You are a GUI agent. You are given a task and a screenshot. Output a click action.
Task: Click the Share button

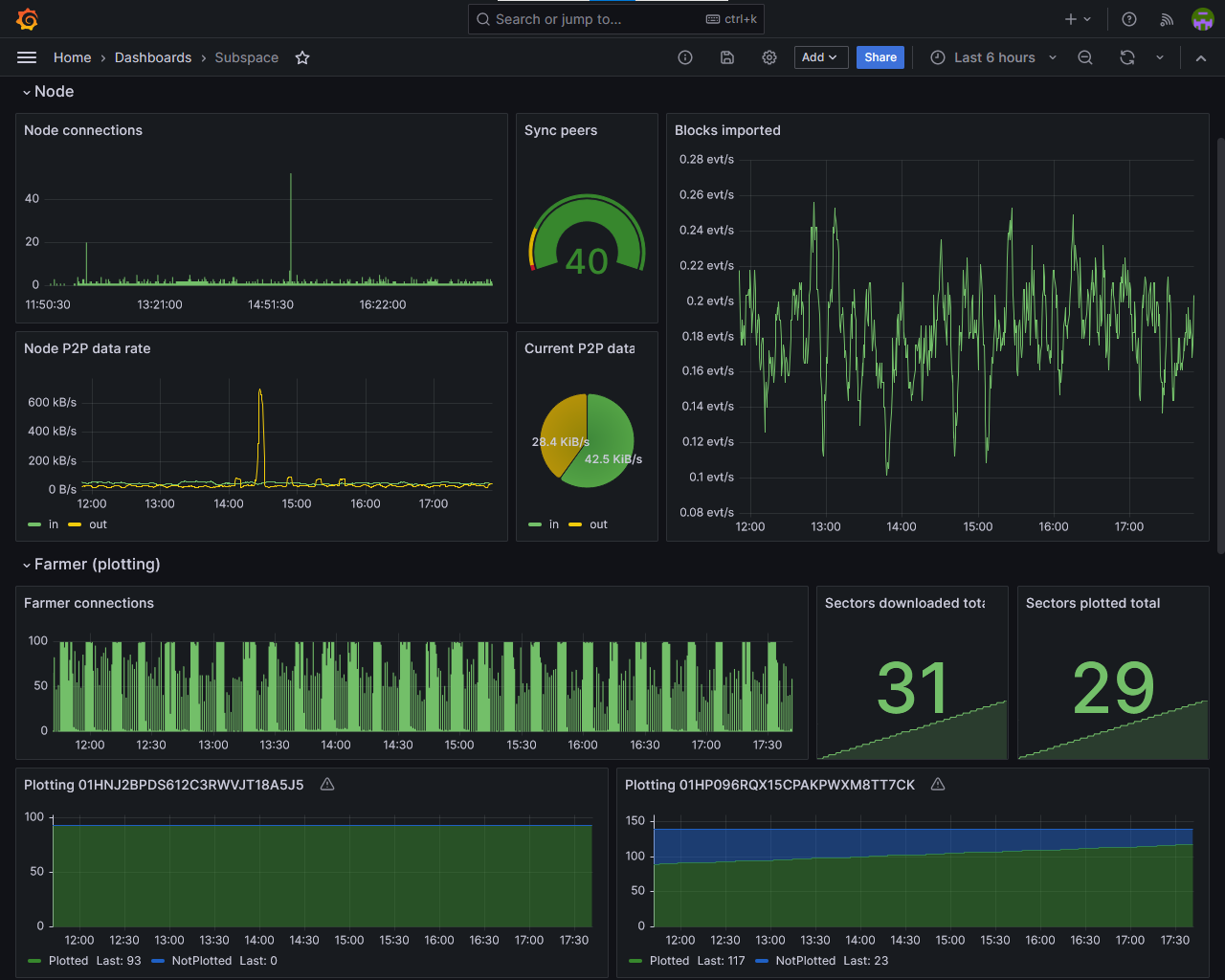click(x=880, y=57)
